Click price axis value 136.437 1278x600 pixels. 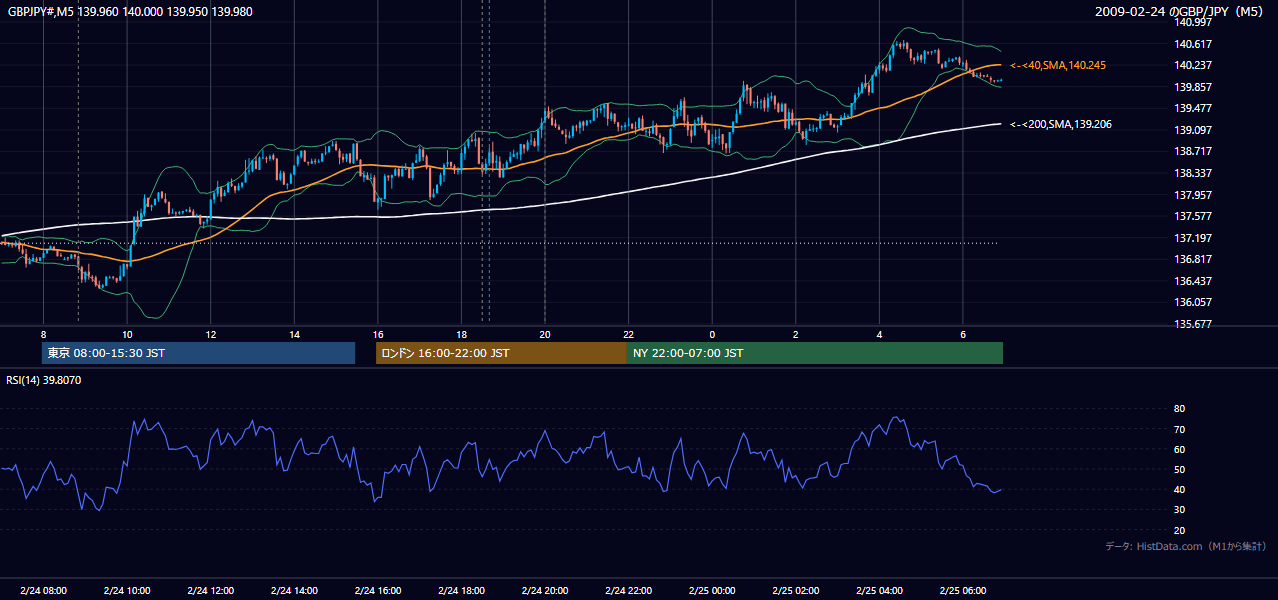tap(1193, 281)
